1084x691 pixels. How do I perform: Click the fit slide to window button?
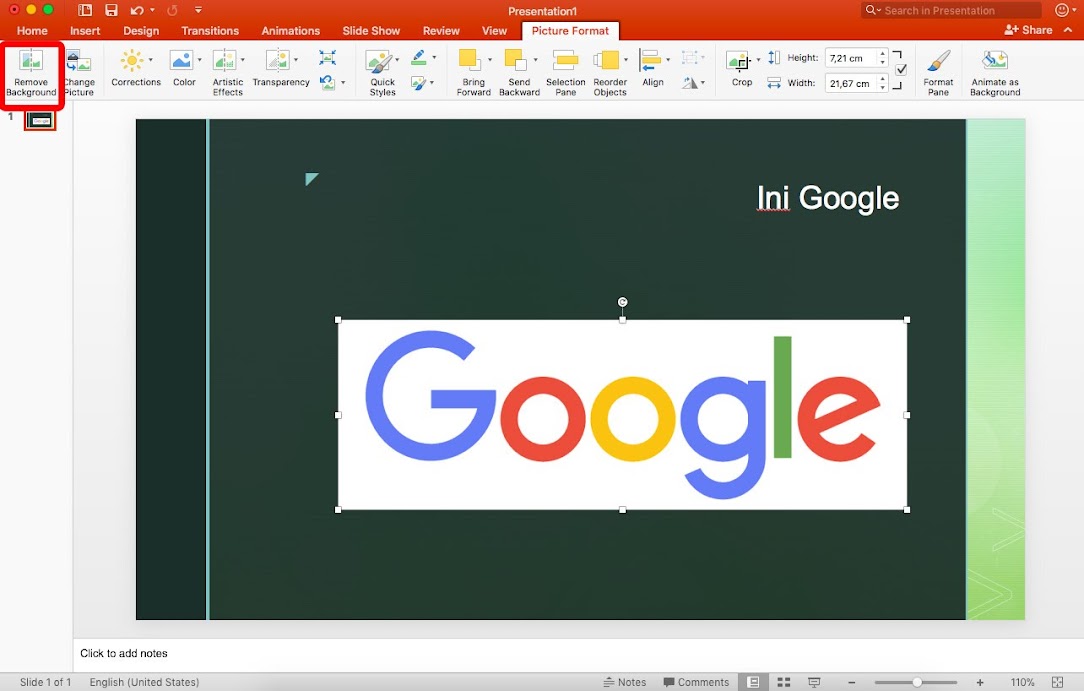pos(1058,682)
